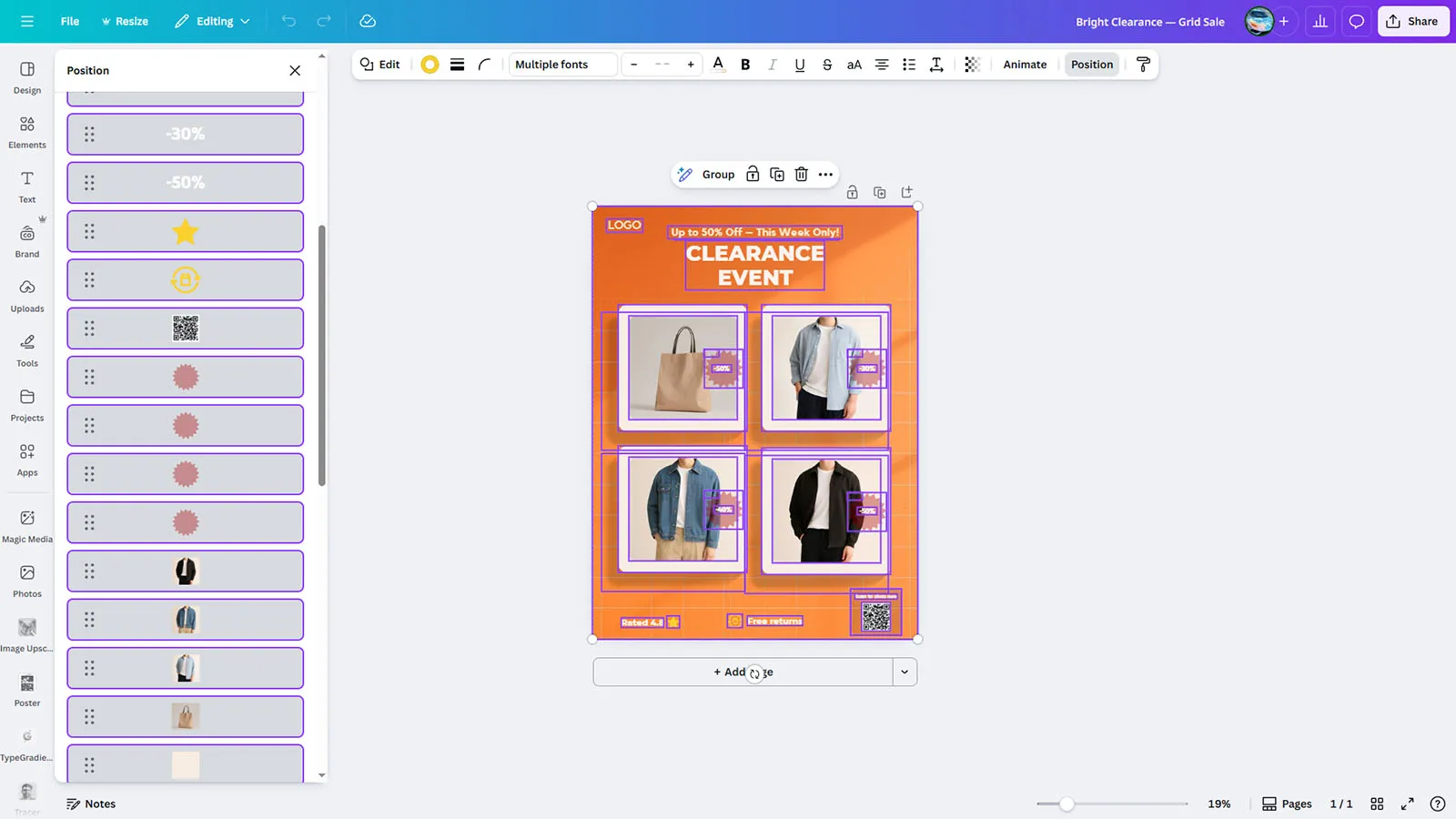Open the transparency checkerboard tool
Screen dimensions: 1456x819
pos(972,65)
